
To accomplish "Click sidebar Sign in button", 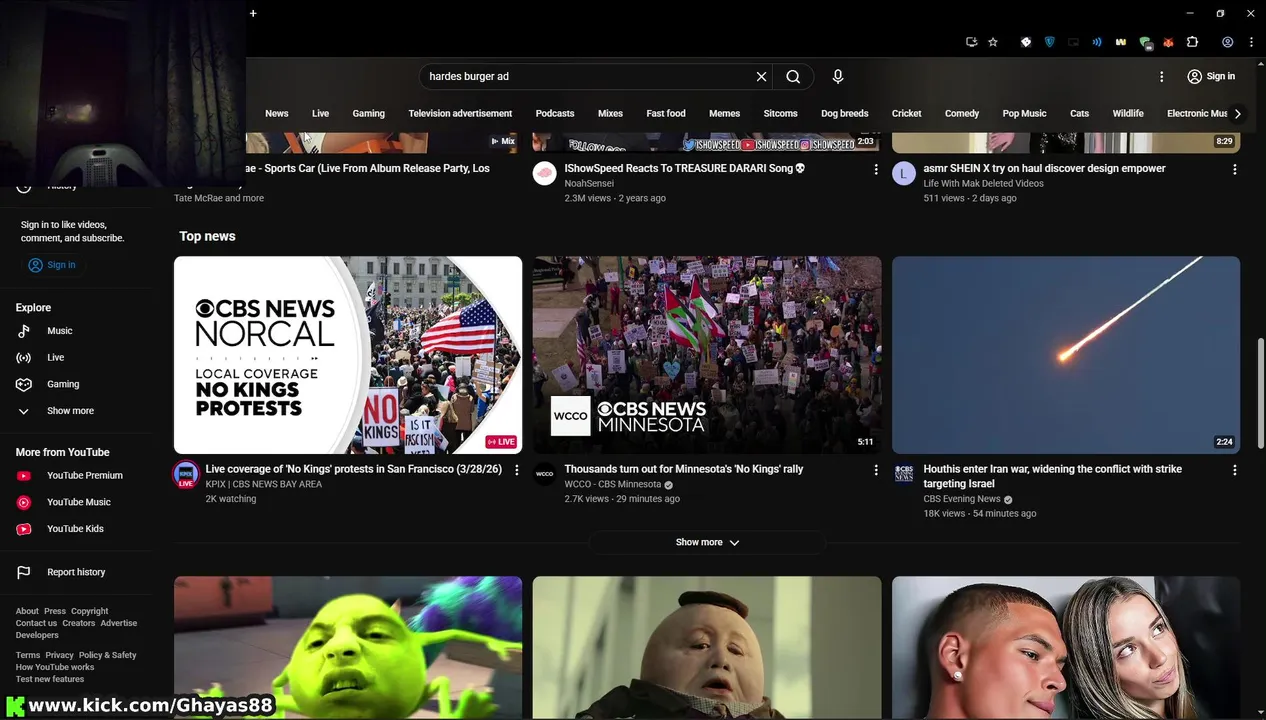I will pyautogui.click(x=52, y=265).
